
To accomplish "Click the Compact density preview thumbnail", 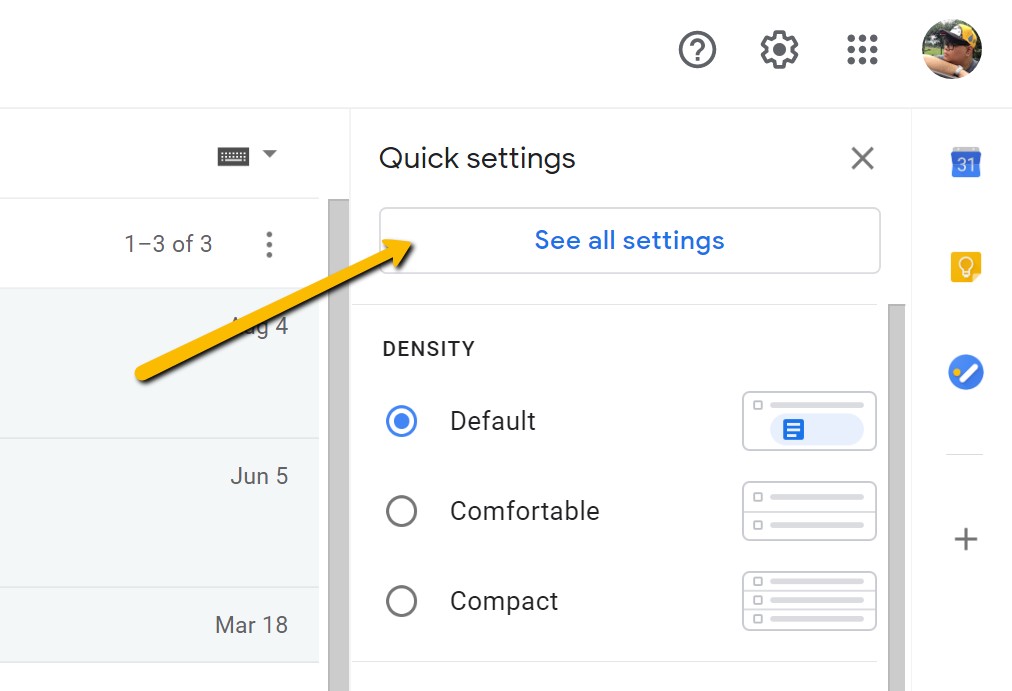I will [x=809, y=601].
